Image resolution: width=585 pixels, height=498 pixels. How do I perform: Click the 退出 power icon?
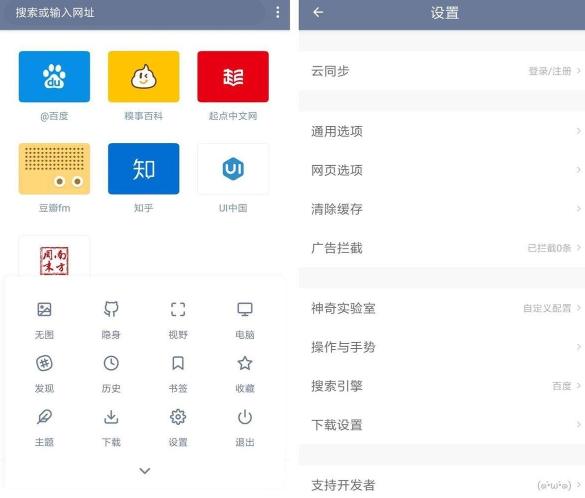coord(245,417)
